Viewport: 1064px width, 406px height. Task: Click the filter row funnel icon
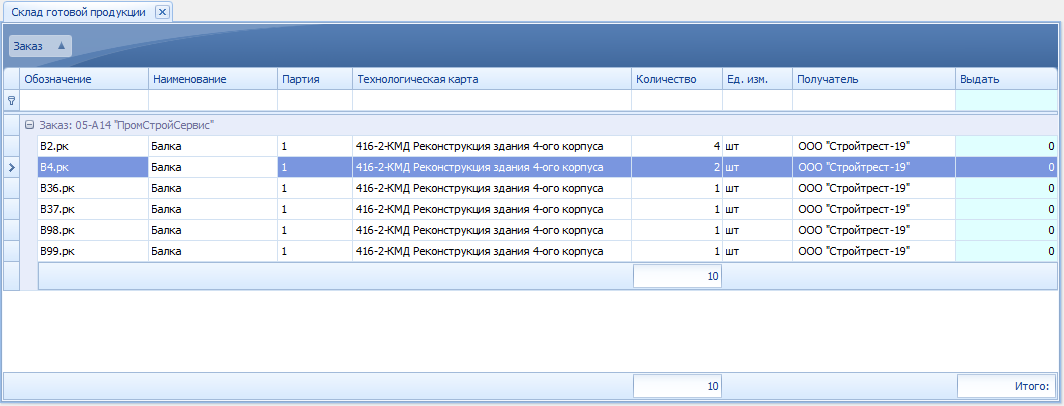click(x=12, y=100)
